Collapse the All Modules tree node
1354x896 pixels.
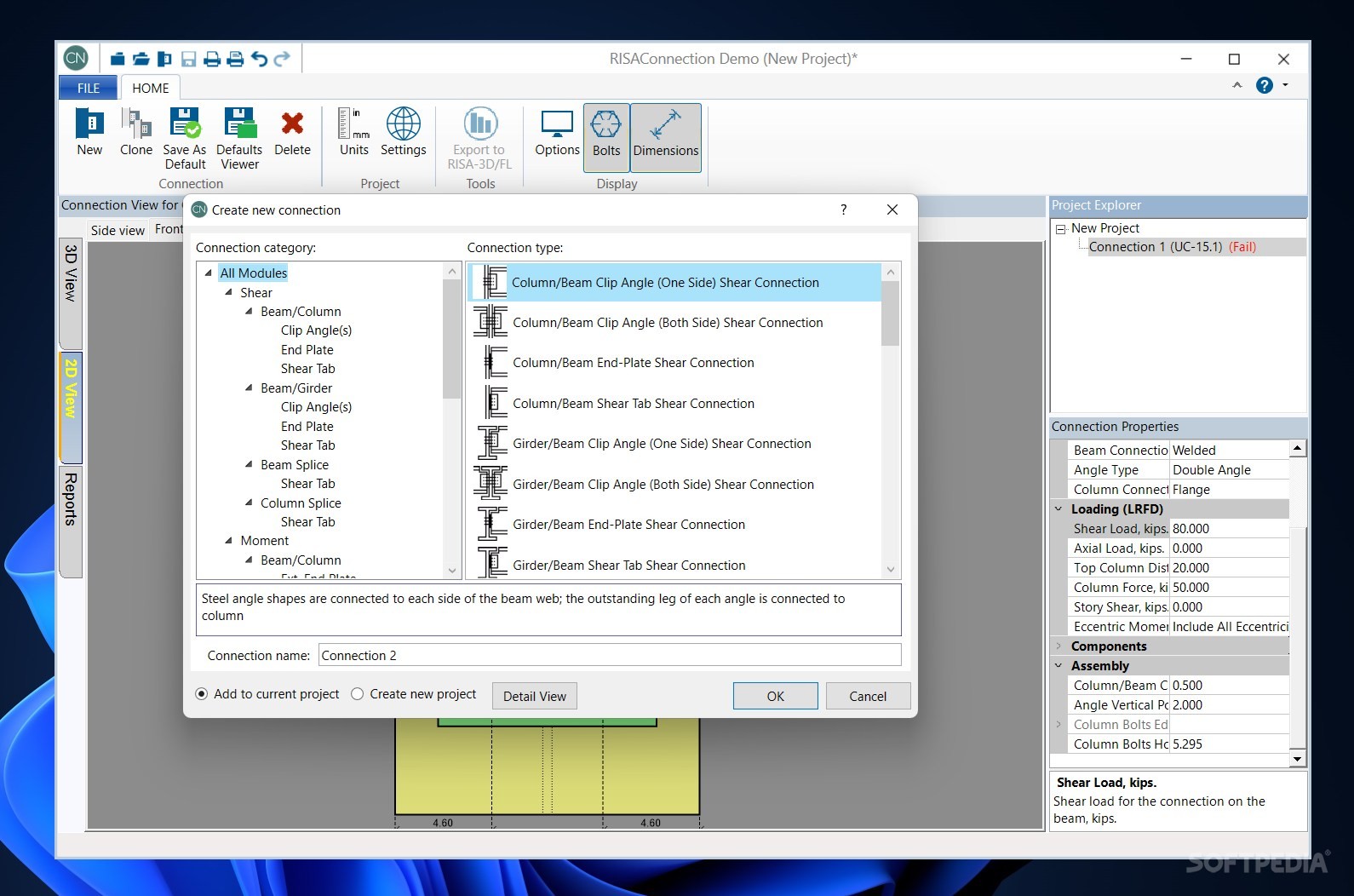coord(209,273)
